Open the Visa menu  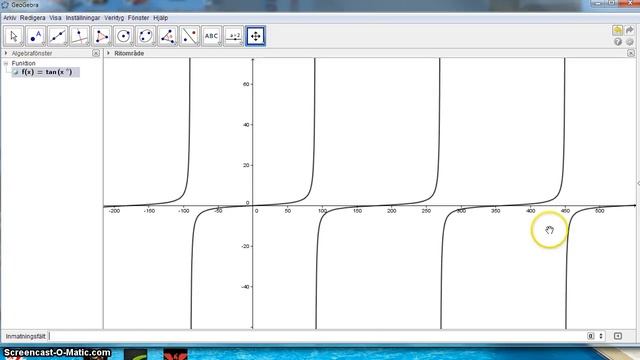(x=55, y=18)
